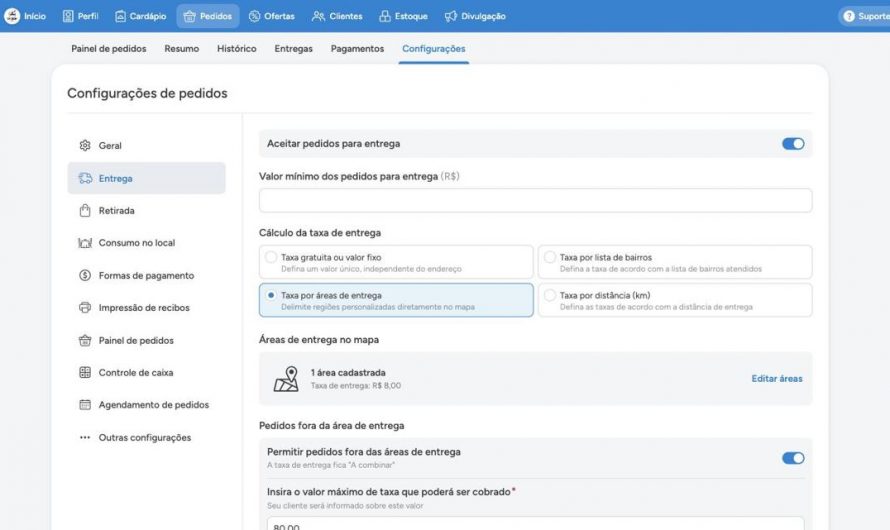Open Outras configurações section

[146, 438]
